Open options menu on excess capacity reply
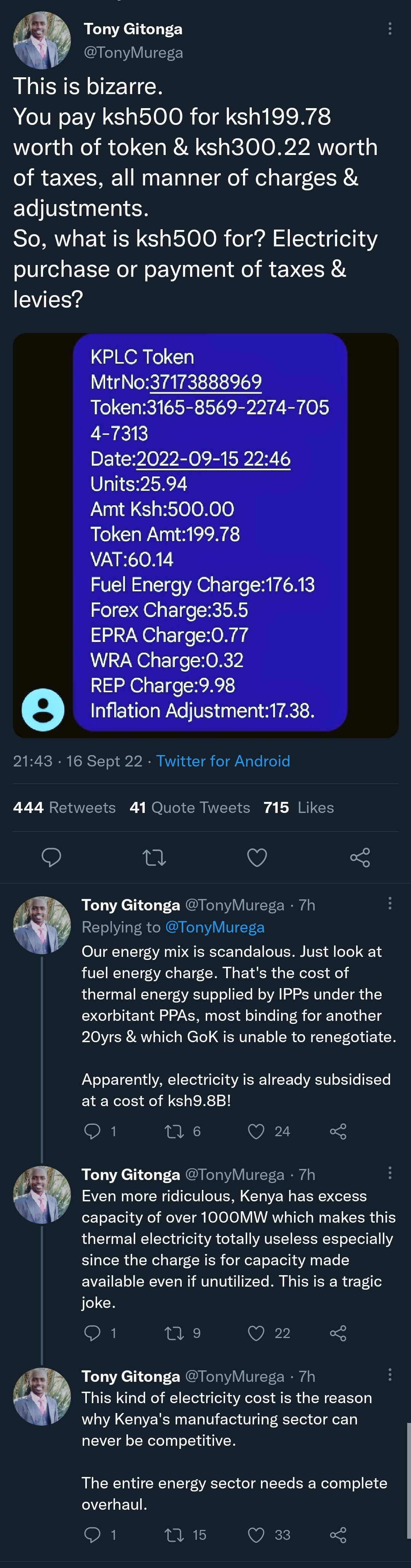The image size is (411, 1568). tap(390, 1173)
